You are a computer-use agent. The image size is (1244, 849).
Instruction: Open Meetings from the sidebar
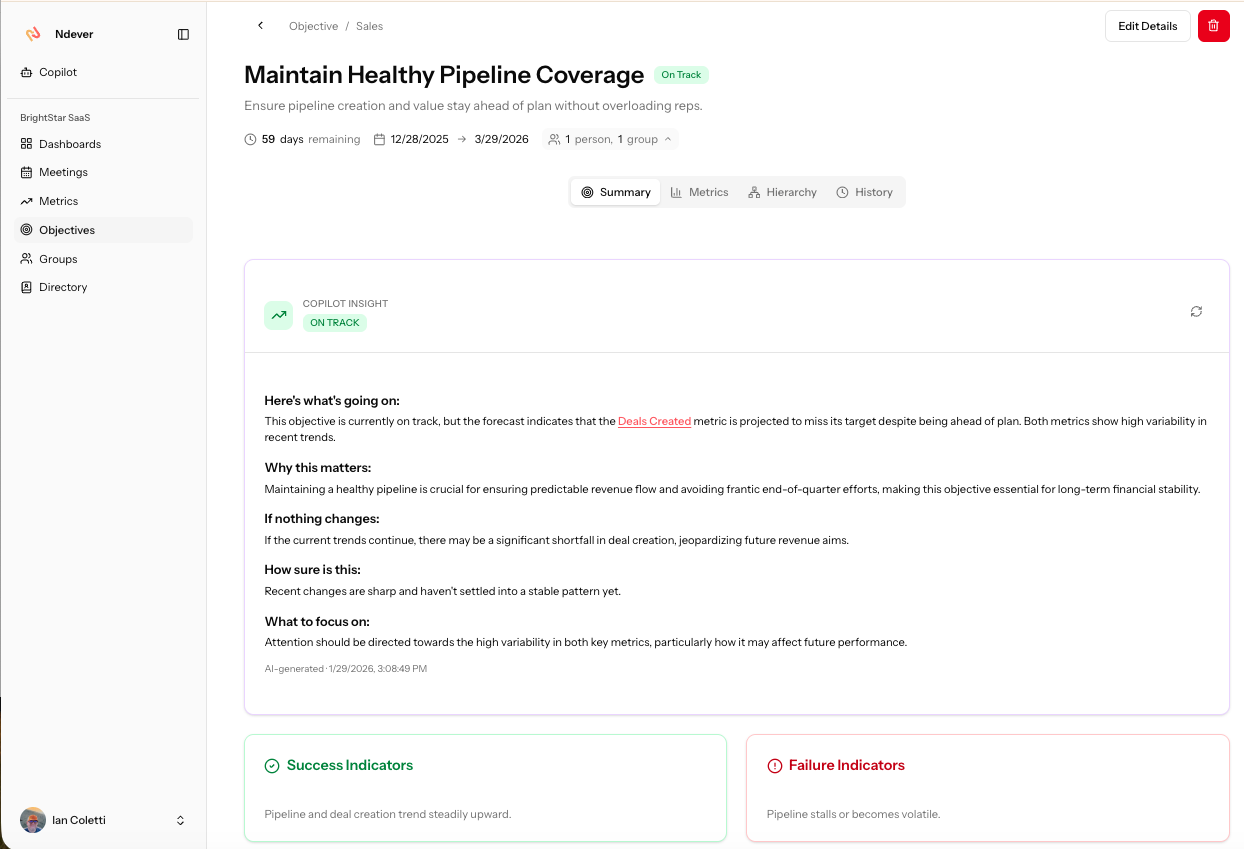(x=63, y=172)
